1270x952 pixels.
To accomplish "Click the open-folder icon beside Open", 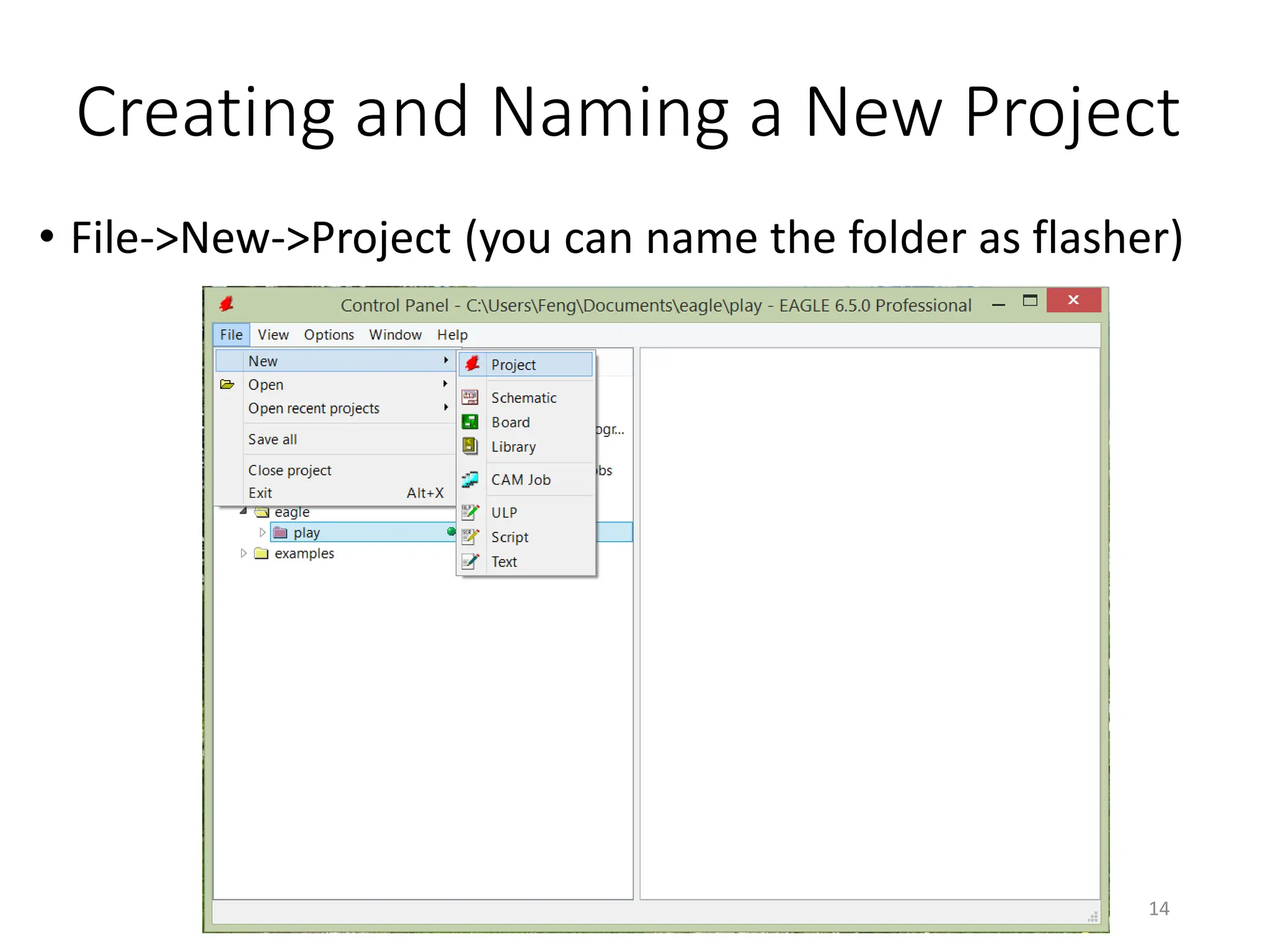I will pyautogui.click(x=228, y=384).
